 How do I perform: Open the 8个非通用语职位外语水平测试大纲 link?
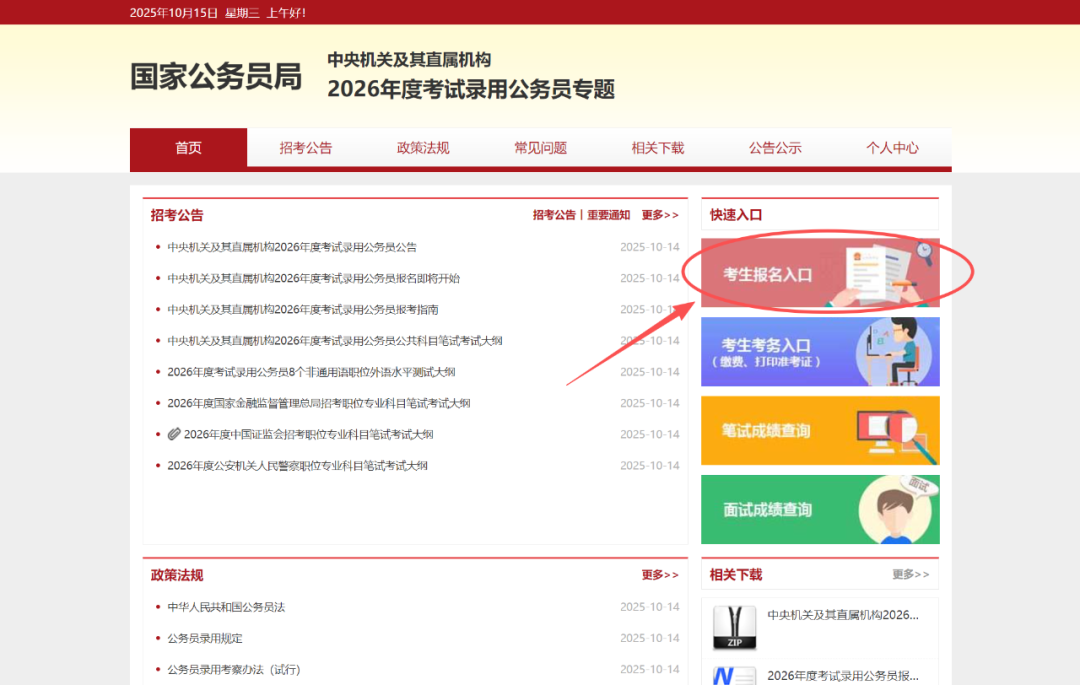(x=311, y=372)
